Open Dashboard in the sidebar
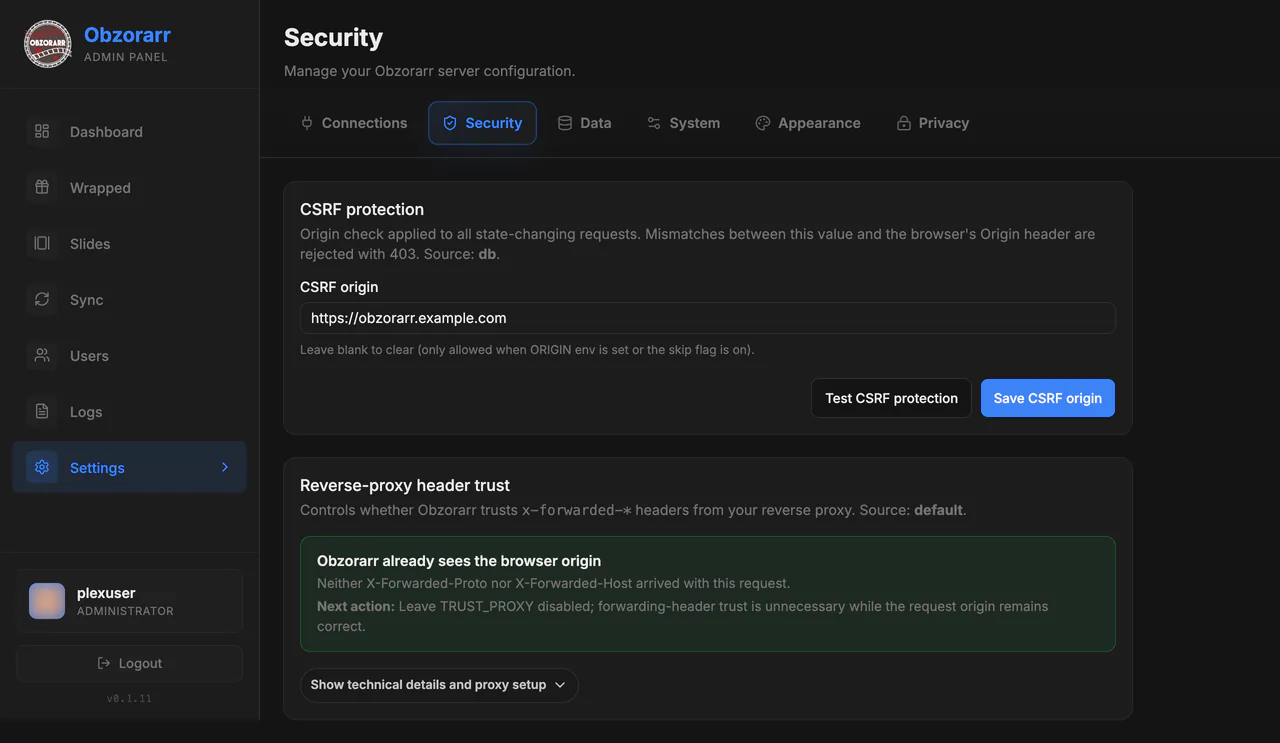Screen dimensions: 1280x743 (x=129, y=131)
